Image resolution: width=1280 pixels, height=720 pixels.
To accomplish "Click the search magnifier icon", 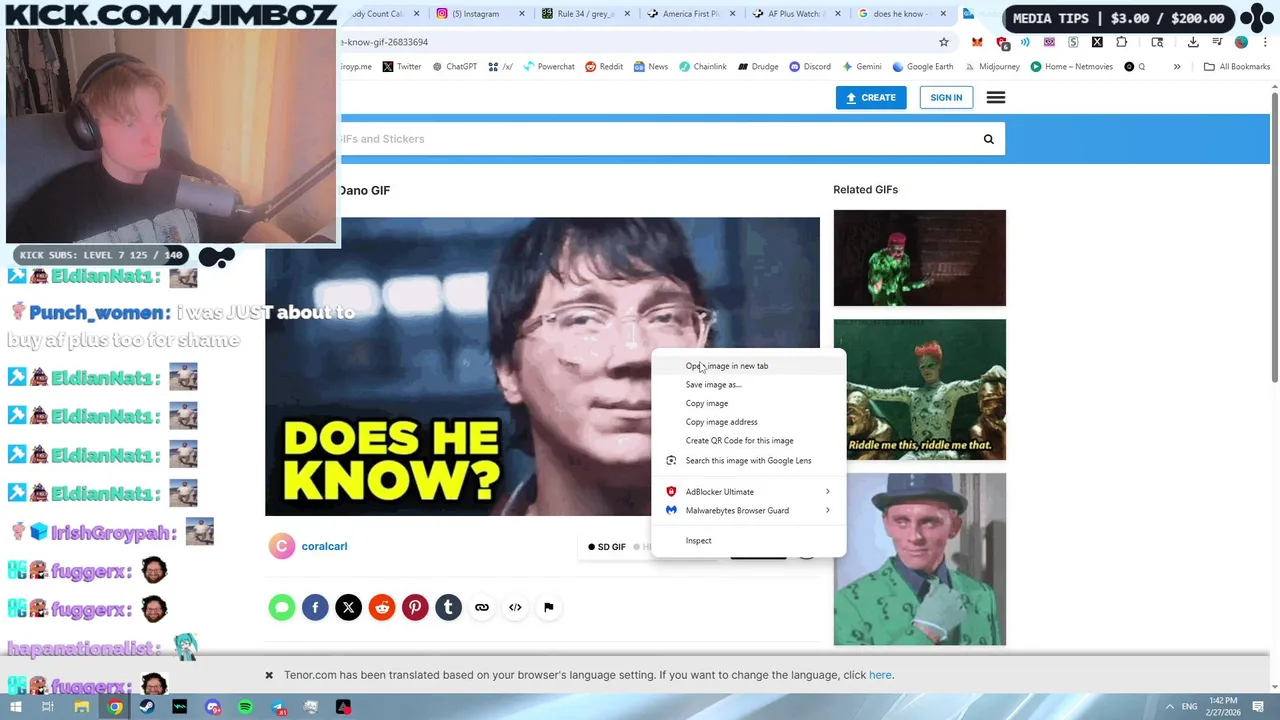I will click(988, 139).
